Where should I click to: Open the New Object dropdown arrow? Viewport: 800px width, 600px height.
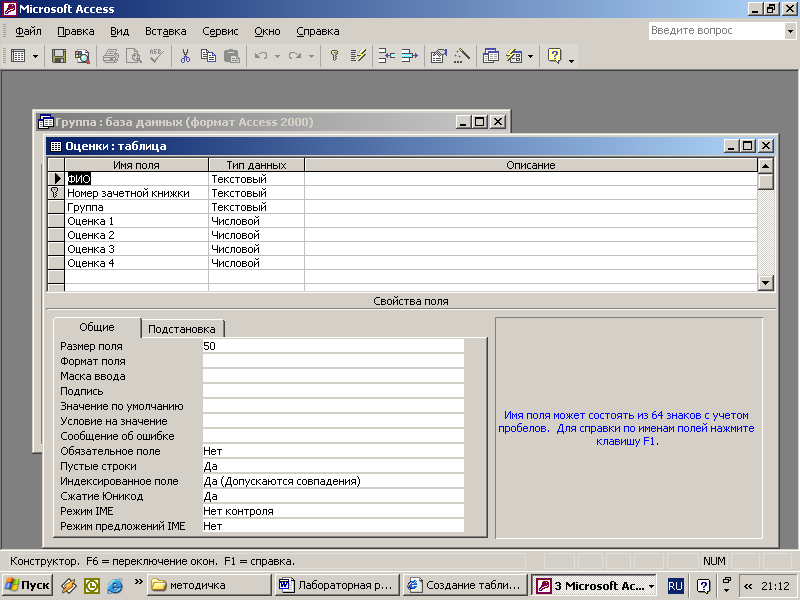[x=530, y=56]
